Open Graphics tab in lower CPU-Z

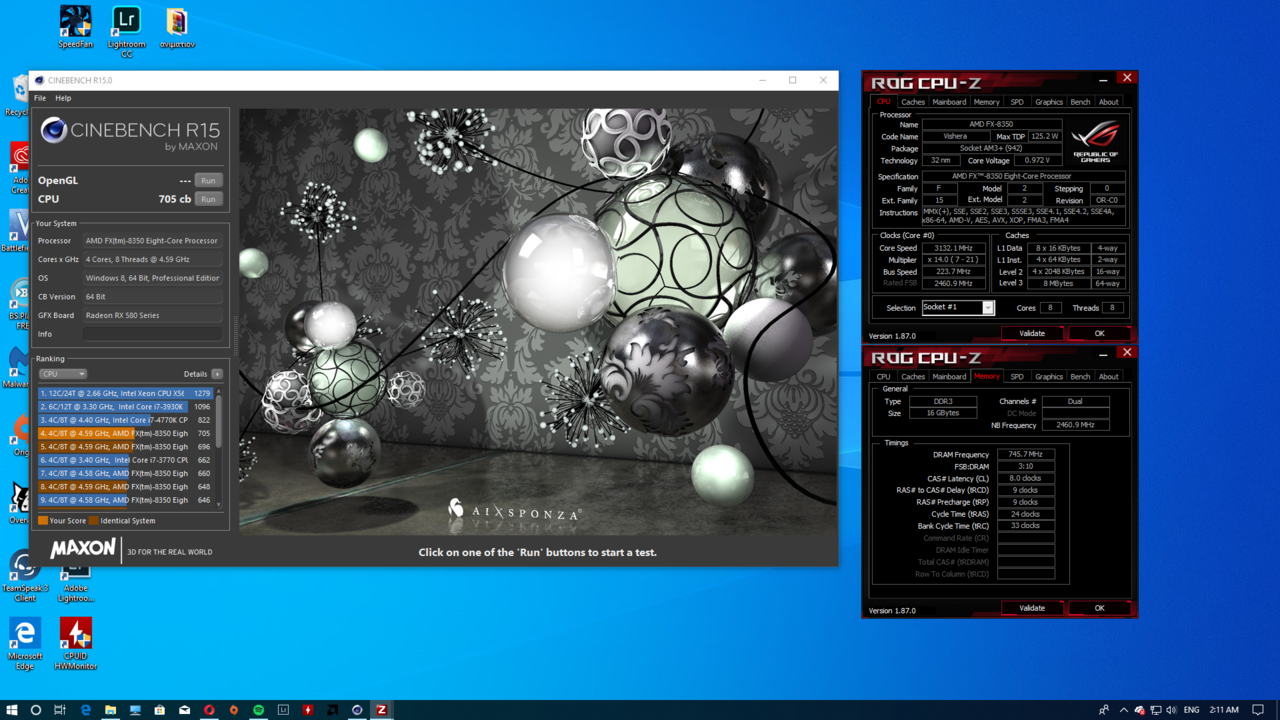tap(1049, 377)
